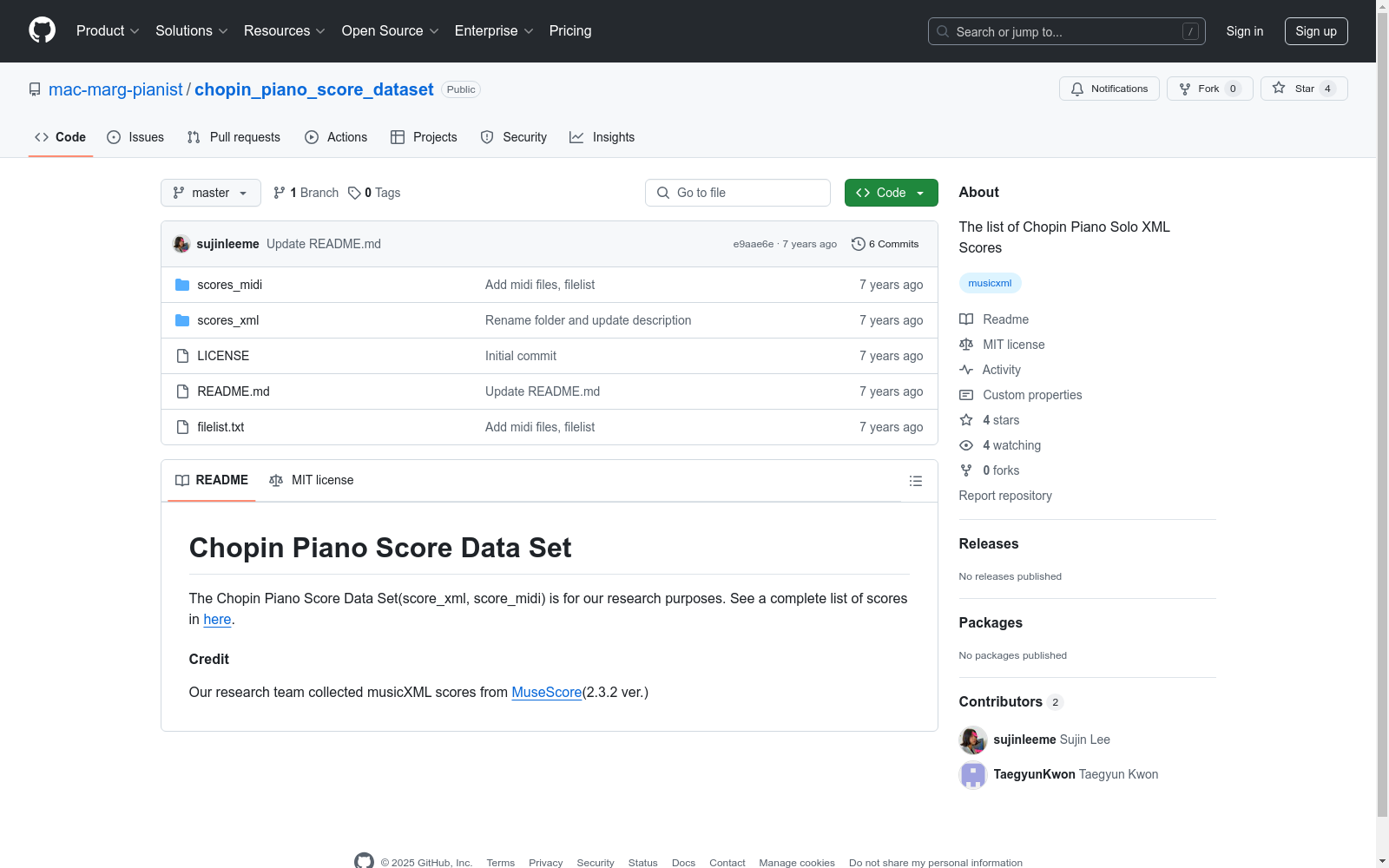Click sujinleeme avatar in commit bar
The image size is (1389, 868).
click(x=181, y=244)
